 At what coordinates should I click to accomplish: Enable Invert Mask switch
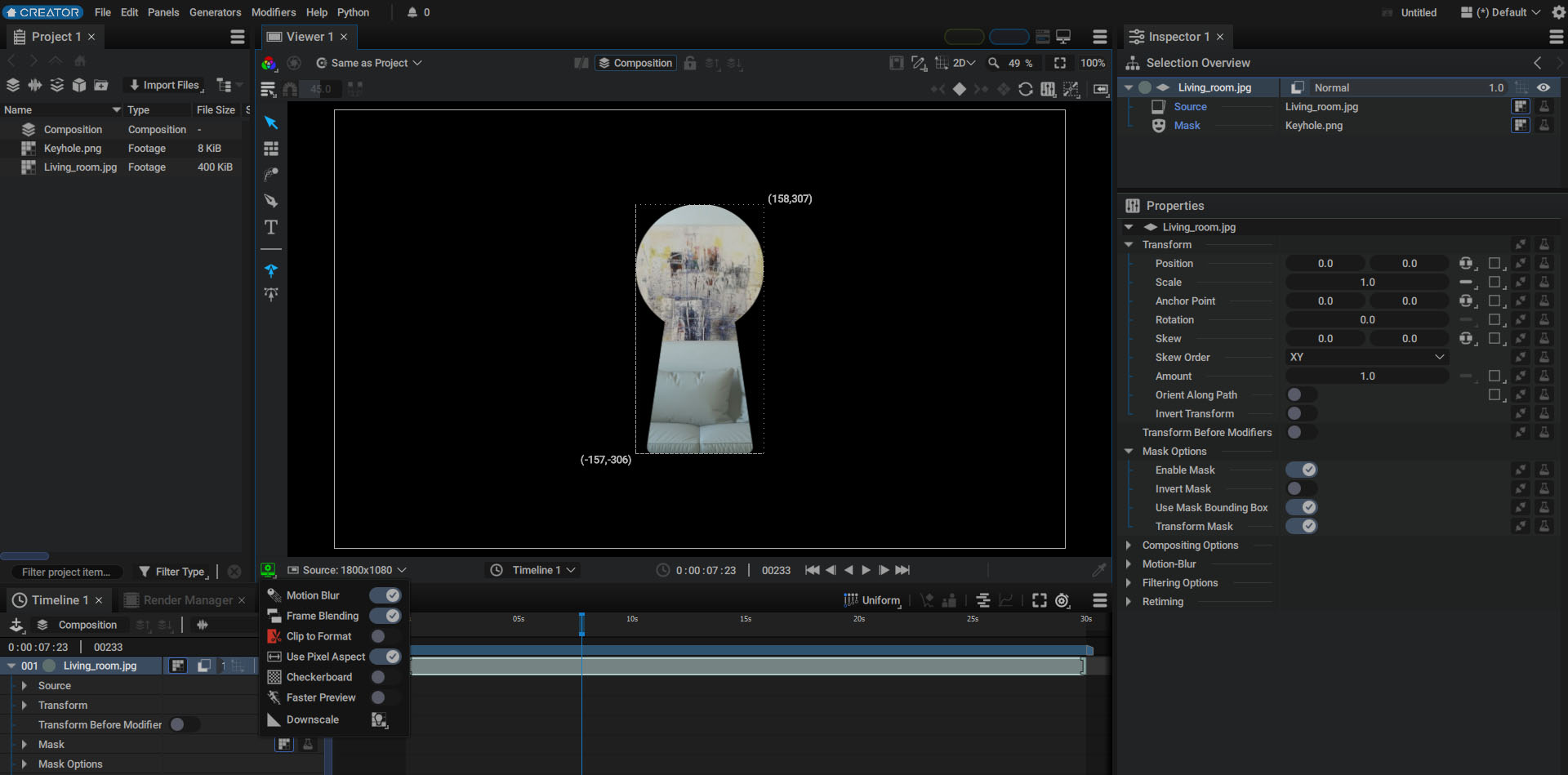(1302, 488)
